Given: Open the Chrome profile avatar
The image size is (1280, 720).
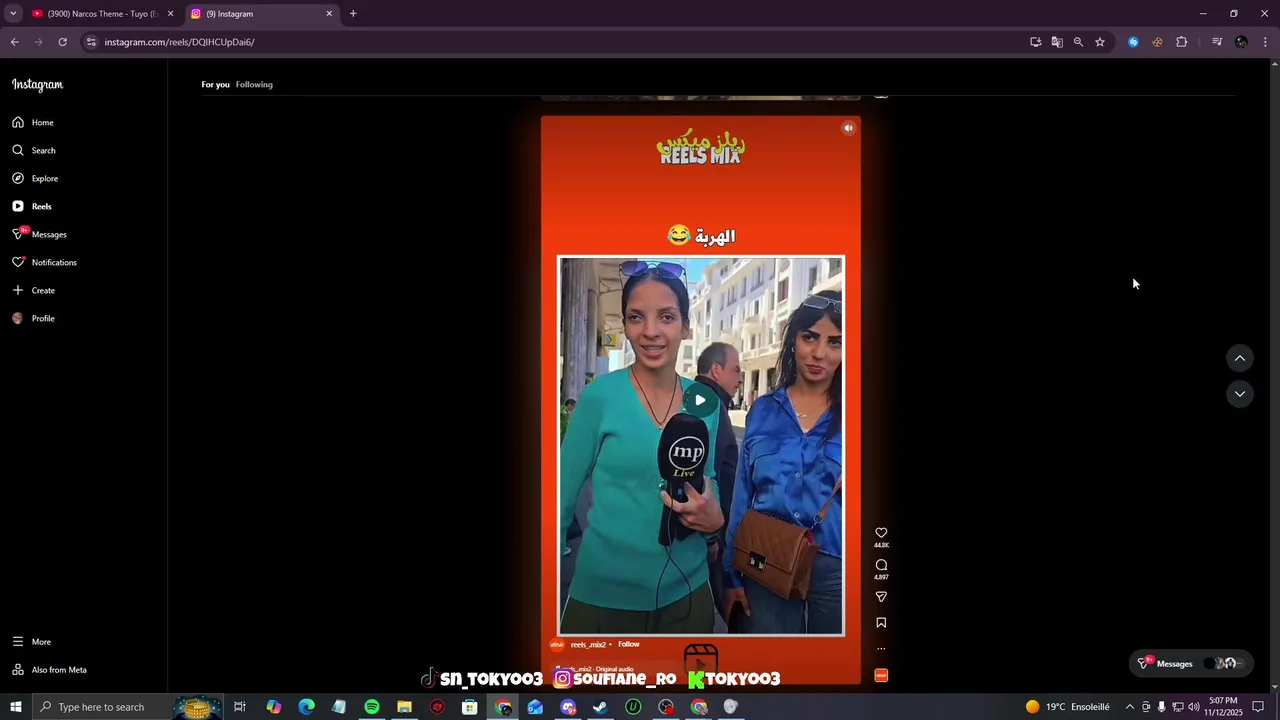Looking at the screenshot, I should (x=1241, y=42).
